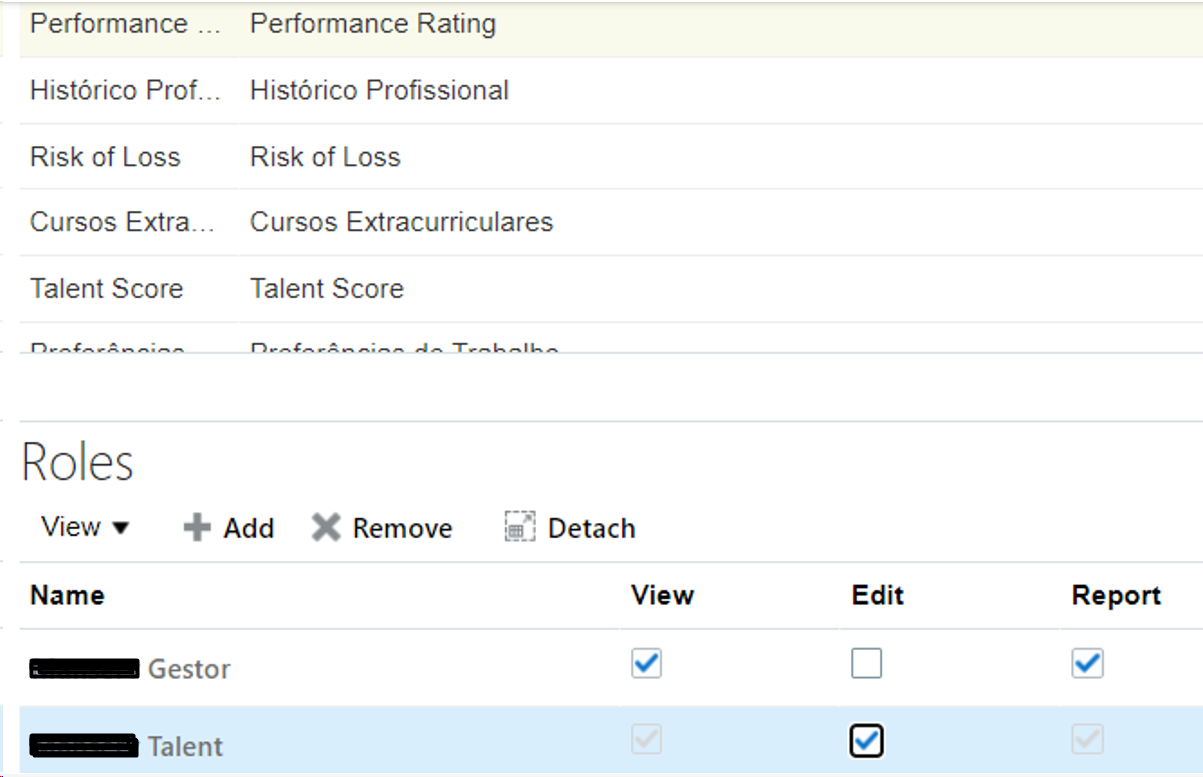The width and height of the screenshot is (1203, 777).
Task: Uncheck the Report box for Gestor
Action: (x=1088, y=664)
